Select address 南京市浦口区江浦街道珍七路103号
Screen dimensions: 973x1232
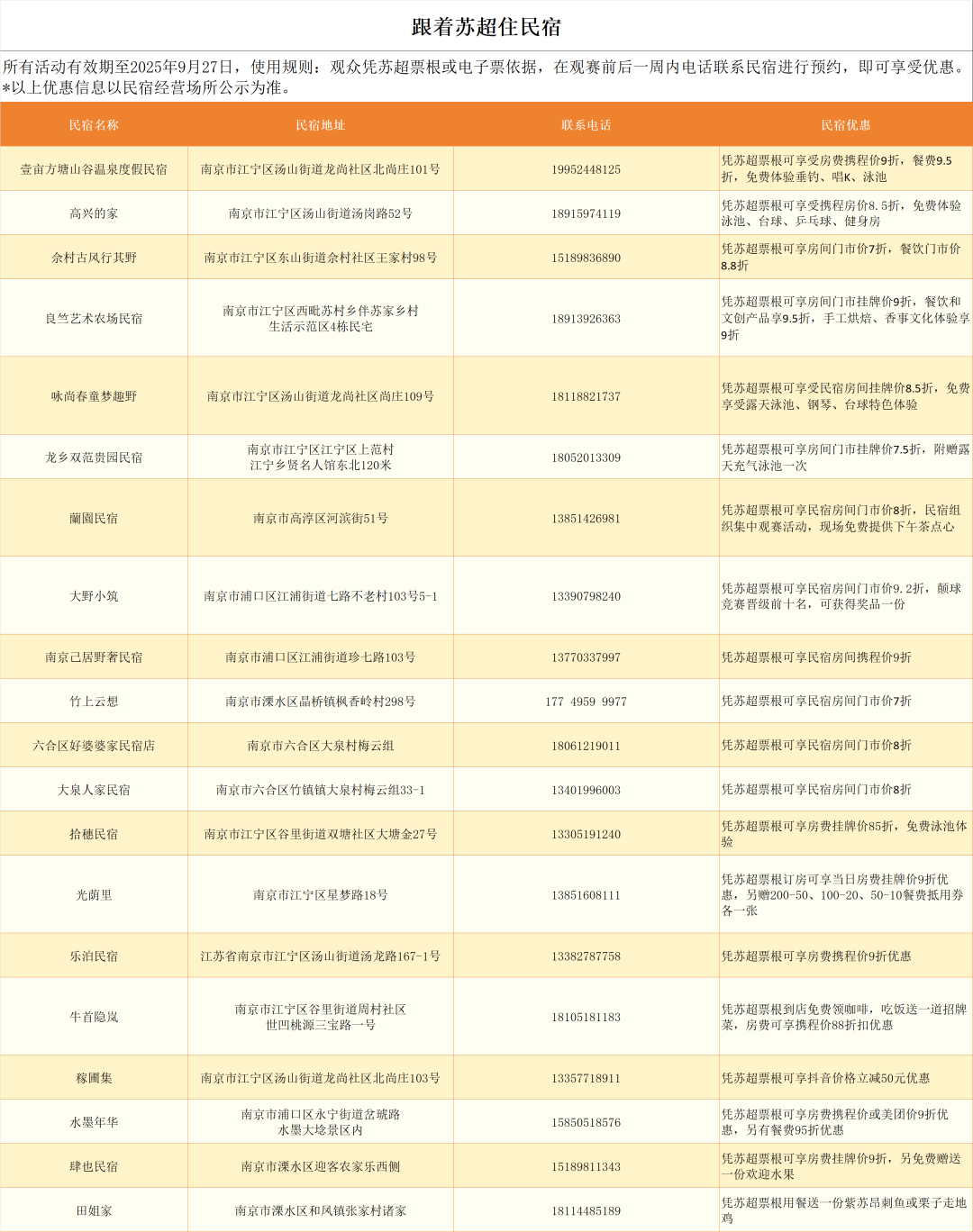click(x=320, y=657)
